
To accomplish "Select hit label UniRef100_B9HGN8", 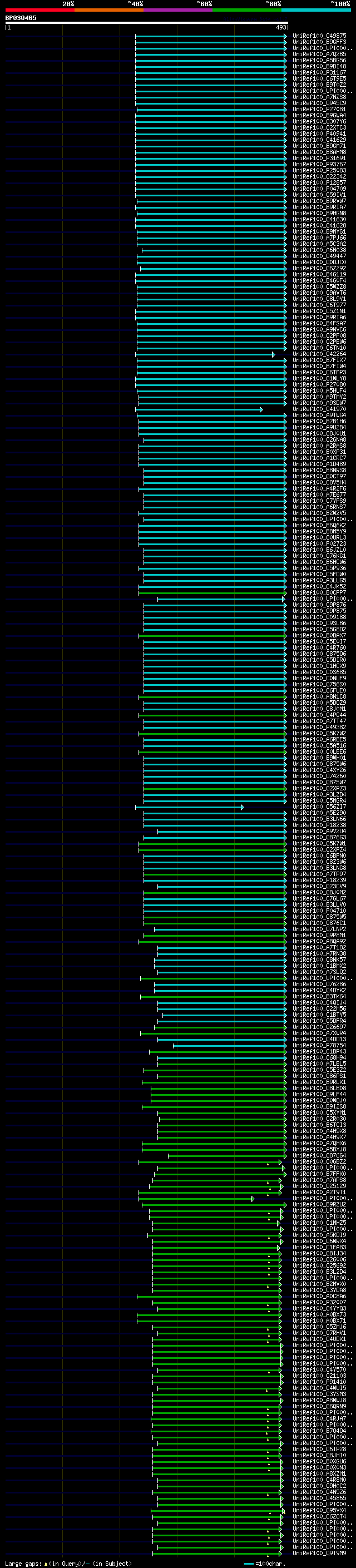I will tap(319, 213).
